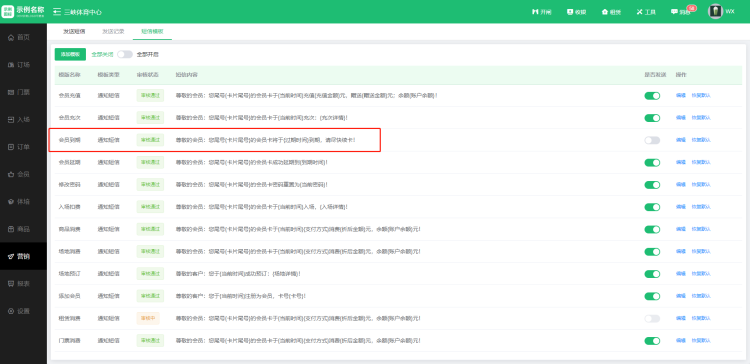The image size is (750, 364).
Task: Click 编辑 for the 商品消费 row
Action: point(680,229)
